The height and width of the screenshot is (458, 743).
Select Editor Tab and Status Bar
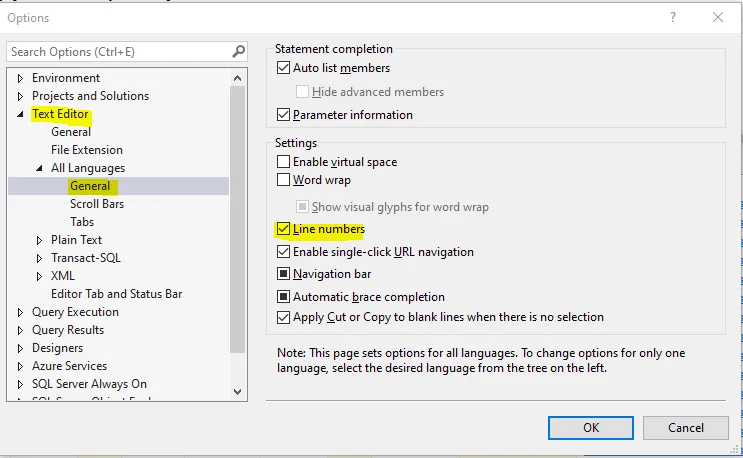pyautogui.click(x=116, y=294)
